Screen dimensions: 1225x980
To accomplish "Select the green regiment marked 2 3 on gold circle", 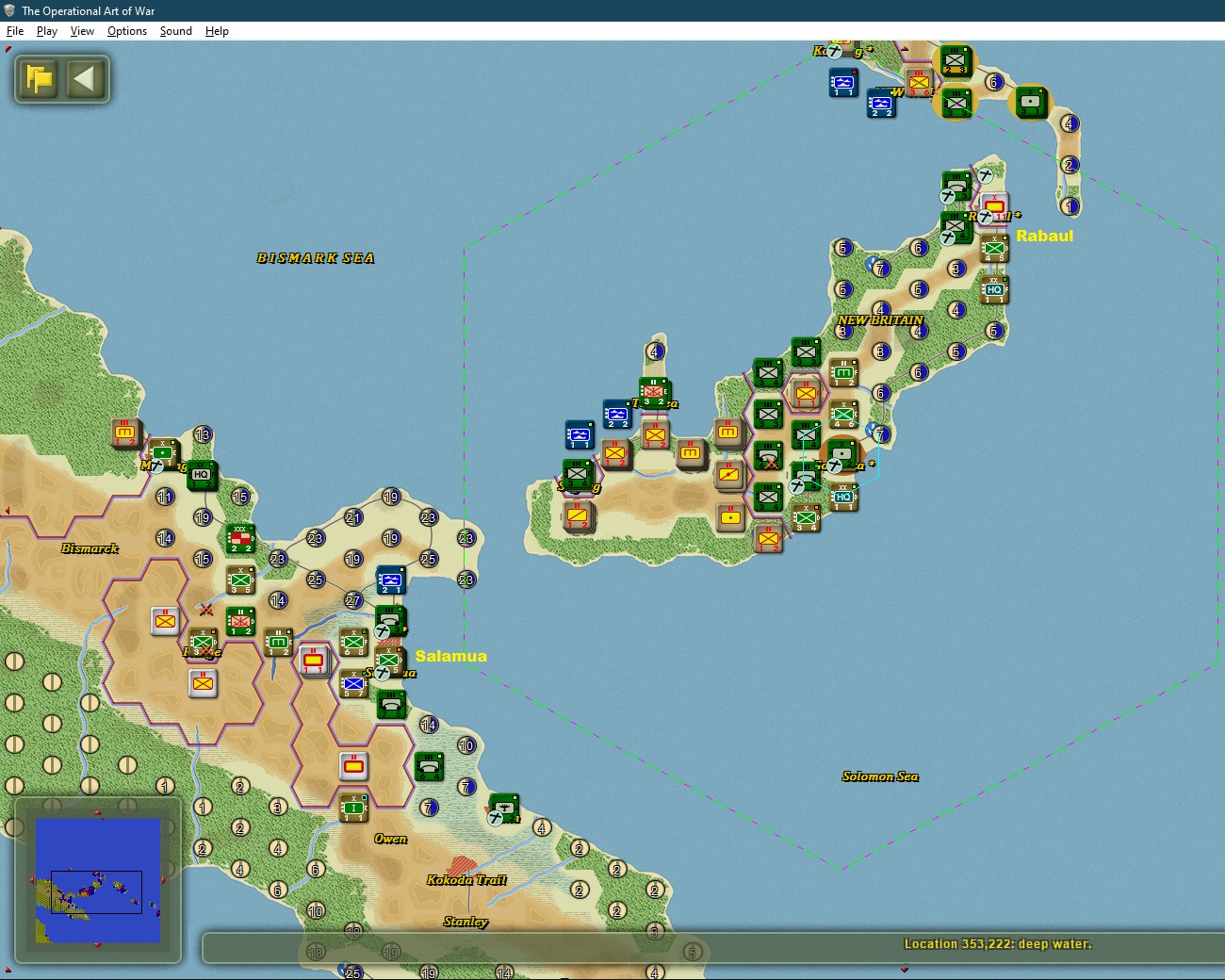I will [x=956, y=60].
